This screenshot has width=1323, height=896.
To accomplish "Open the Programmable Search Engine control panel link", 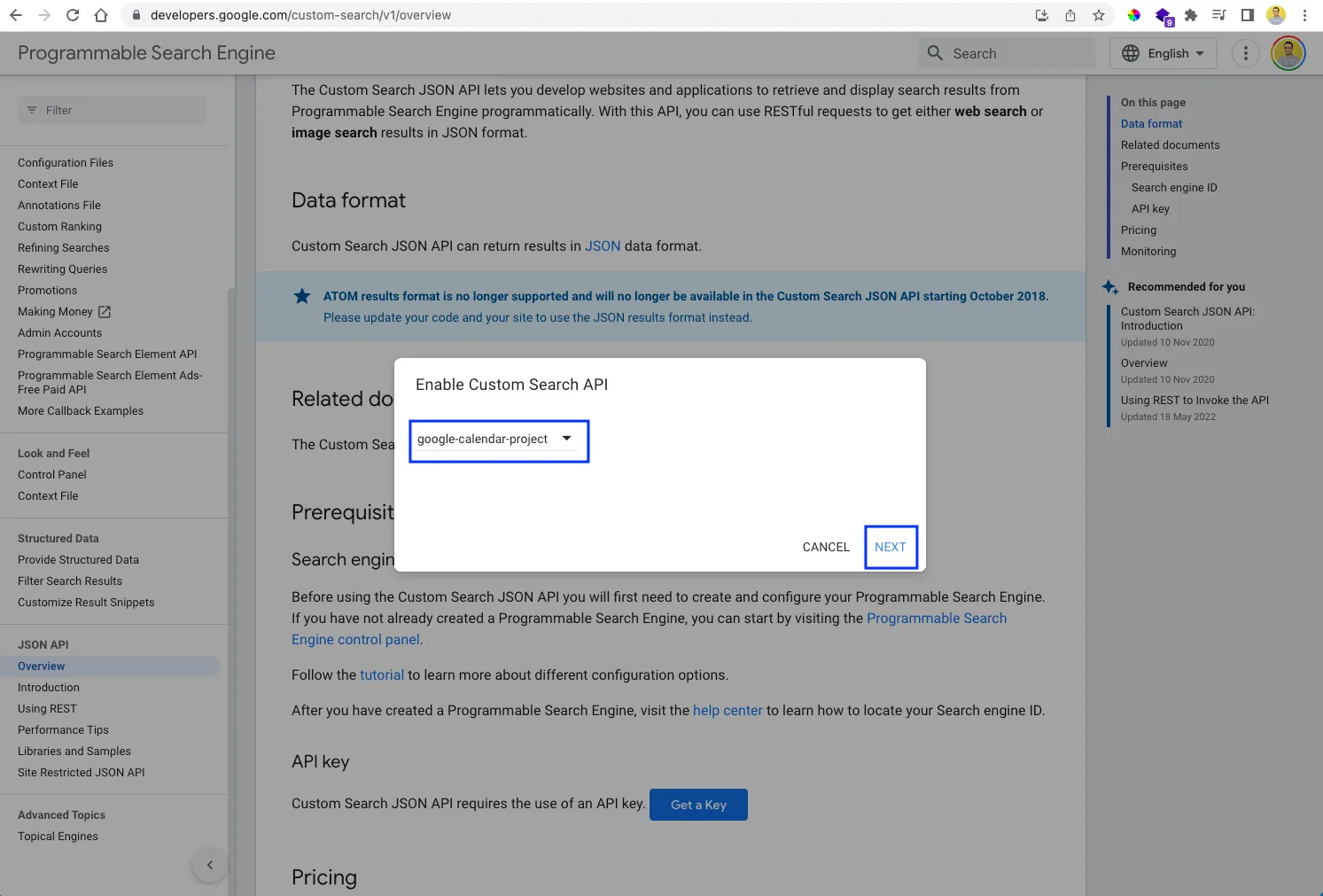I will [x=649, y=629].
